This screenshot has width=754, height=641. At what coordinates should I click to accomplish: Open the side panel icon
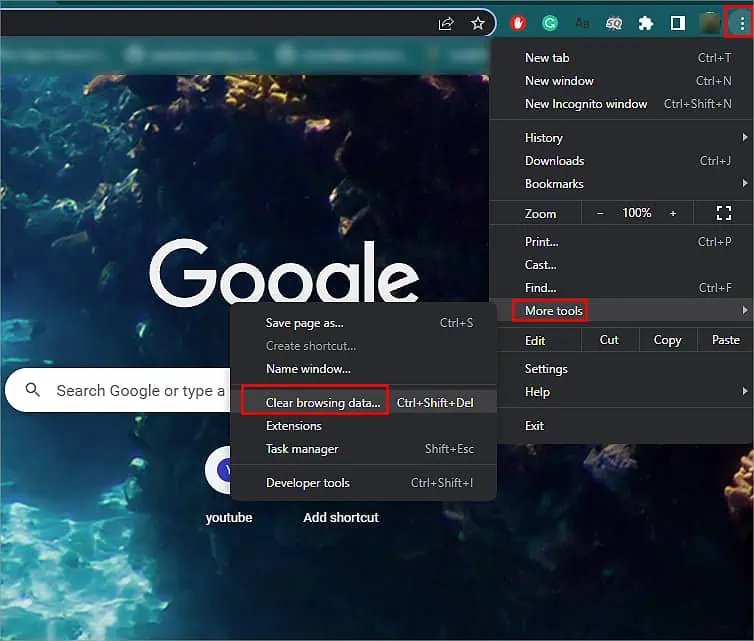tap(678, 23)
